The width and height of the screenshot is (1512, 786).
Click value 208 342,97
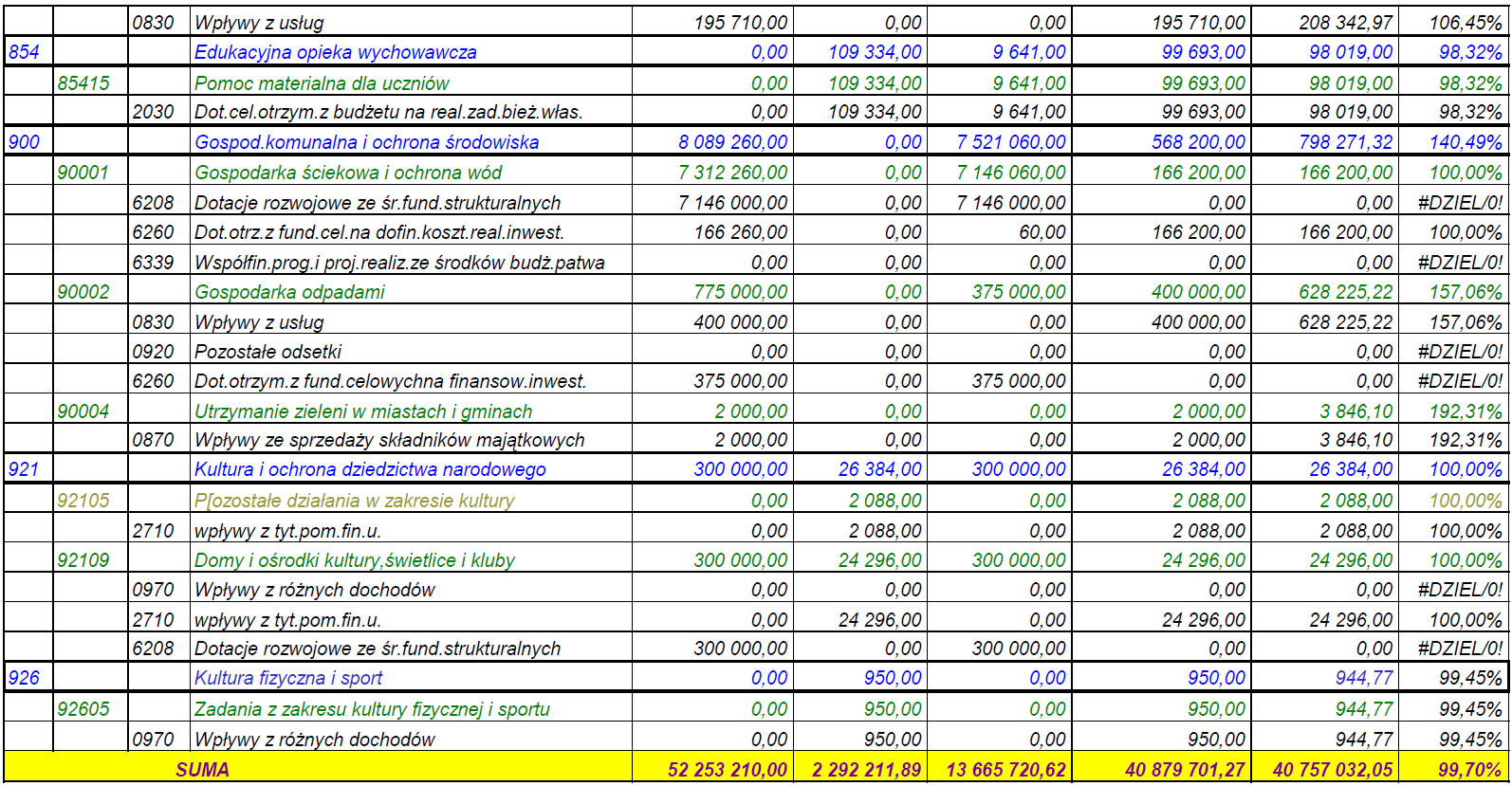point(1346,23)
